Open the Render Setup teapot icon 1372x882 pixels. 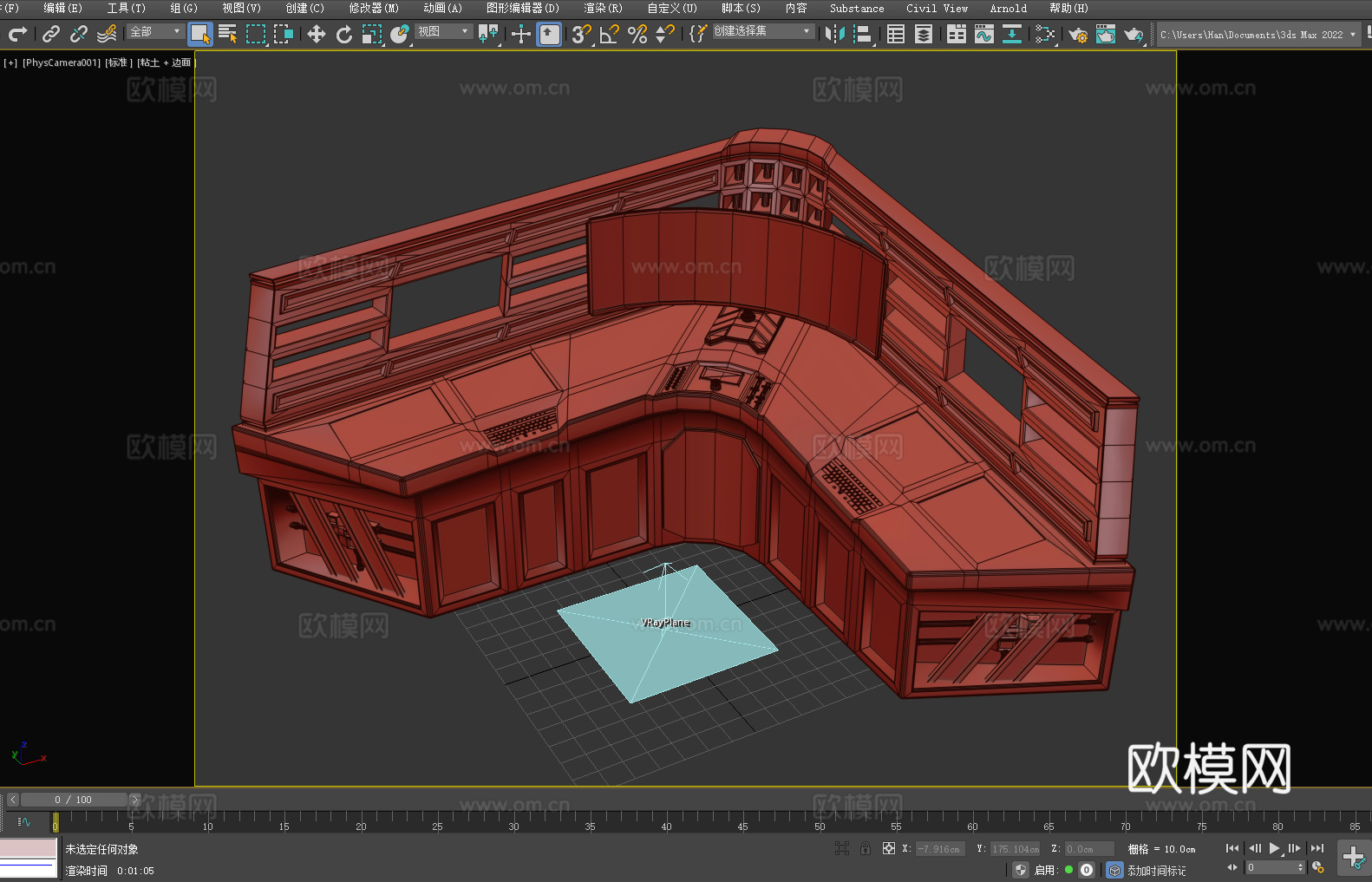[1077, 35]
